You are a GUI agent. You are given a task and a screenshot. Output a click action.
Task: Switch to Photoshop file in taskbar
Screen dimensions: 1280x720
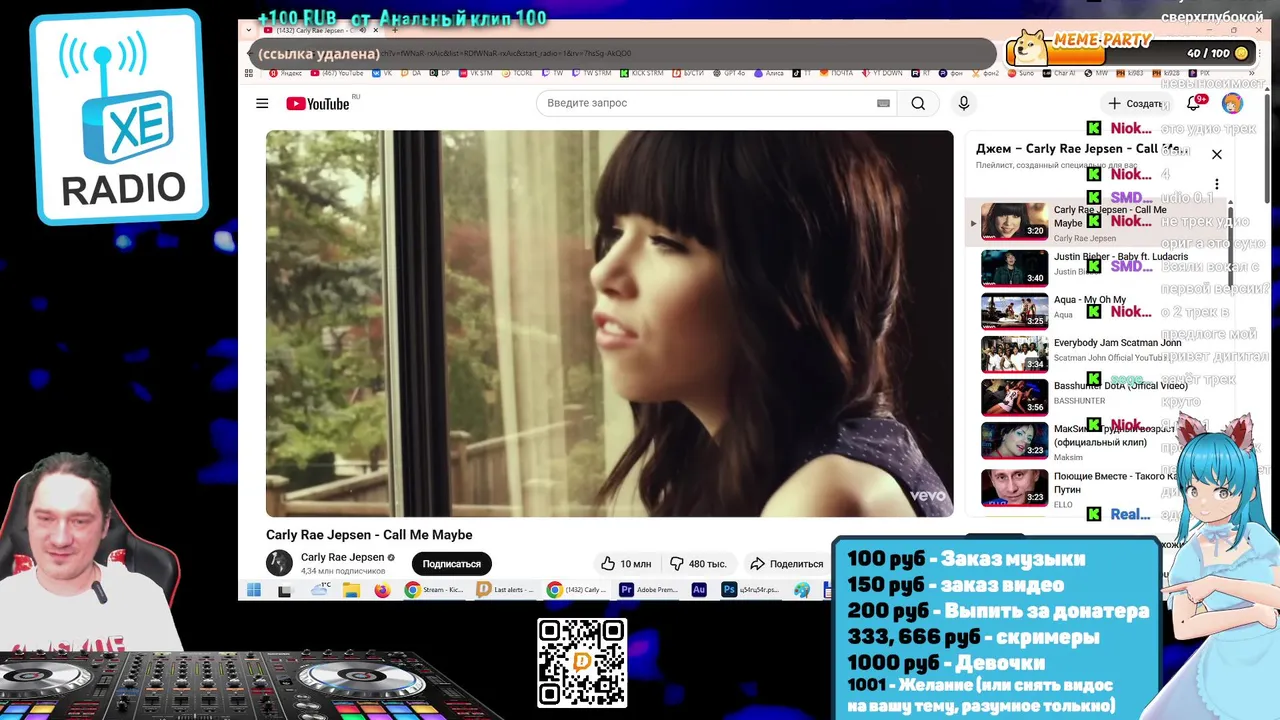[750, 590]
